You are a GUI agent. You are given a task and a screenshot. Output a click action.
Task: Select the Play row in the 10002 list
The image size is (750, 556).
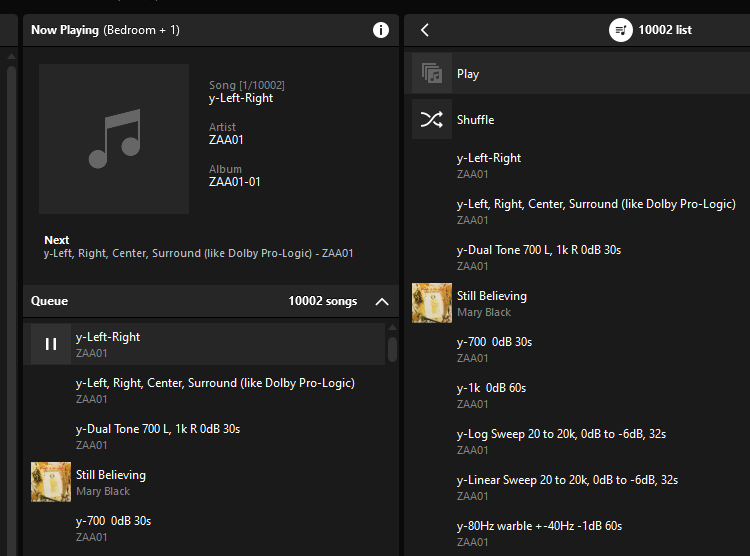coord(581,73)
